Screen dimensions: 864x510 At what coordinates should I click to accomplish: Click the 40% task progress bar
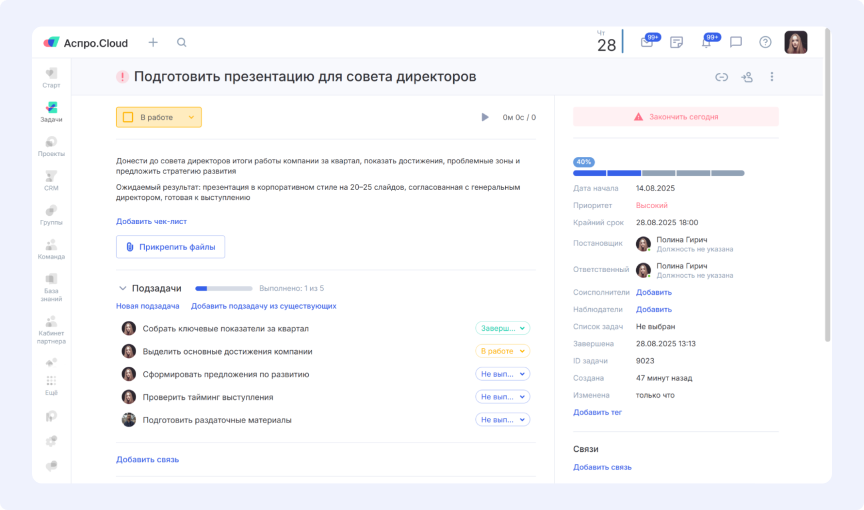click(658, 172)
